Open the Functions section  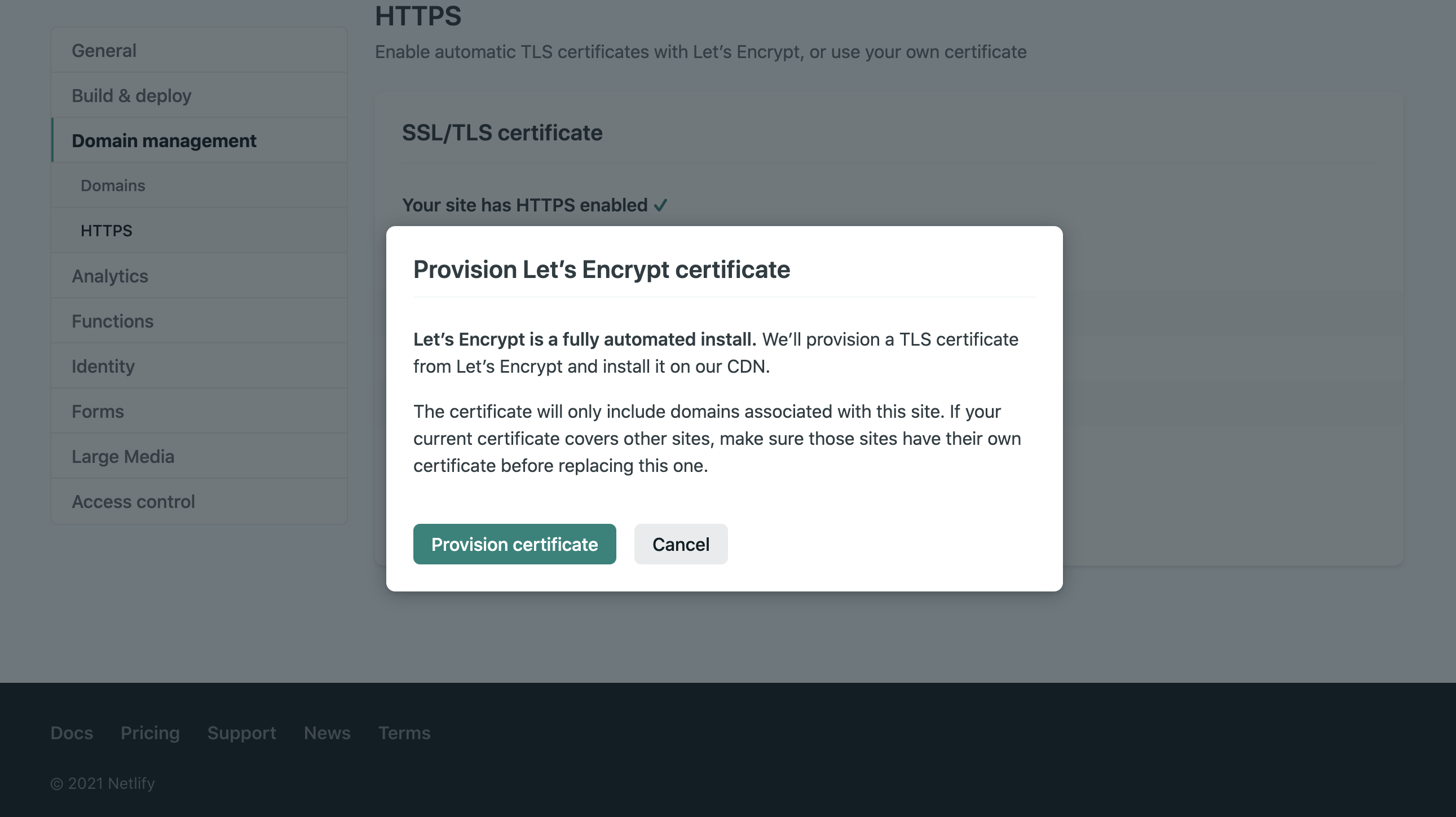coord(112,320)
